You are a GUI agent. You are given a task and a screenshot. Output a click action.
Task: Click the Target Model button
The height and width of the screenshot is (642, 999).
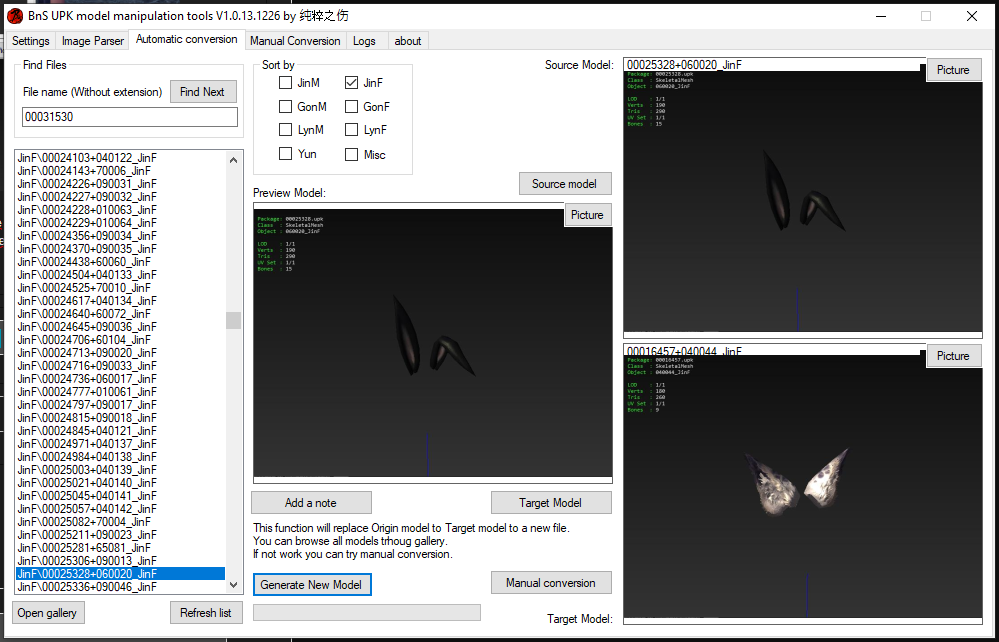click(551, 503)
